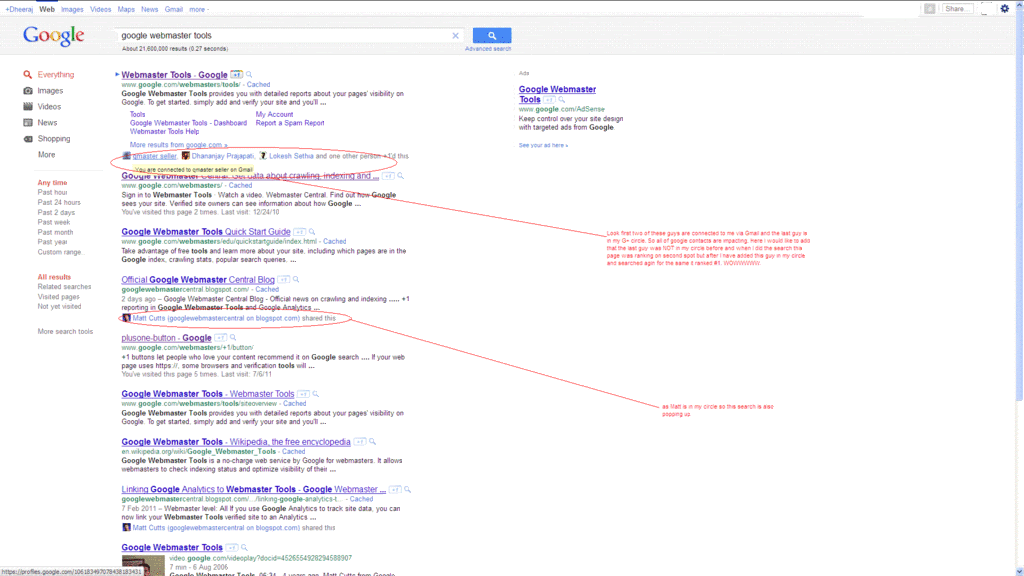Select Custom range time filter
1024x576 pixels.
(60, 252)
